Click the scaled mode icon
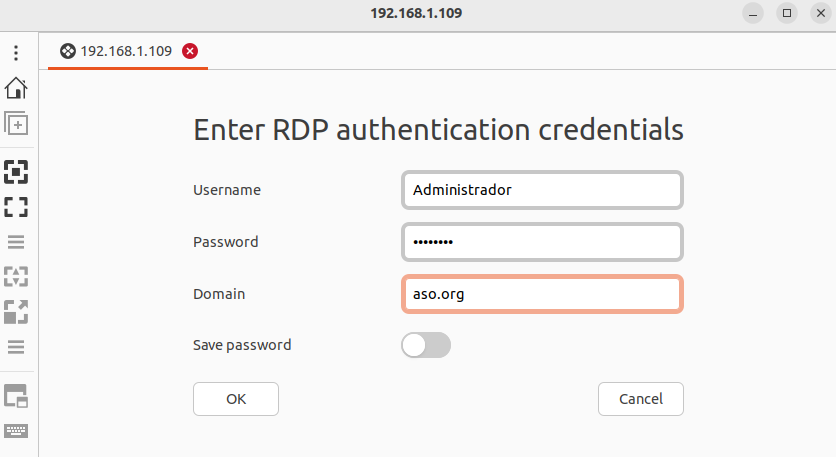 coord(16,312)
